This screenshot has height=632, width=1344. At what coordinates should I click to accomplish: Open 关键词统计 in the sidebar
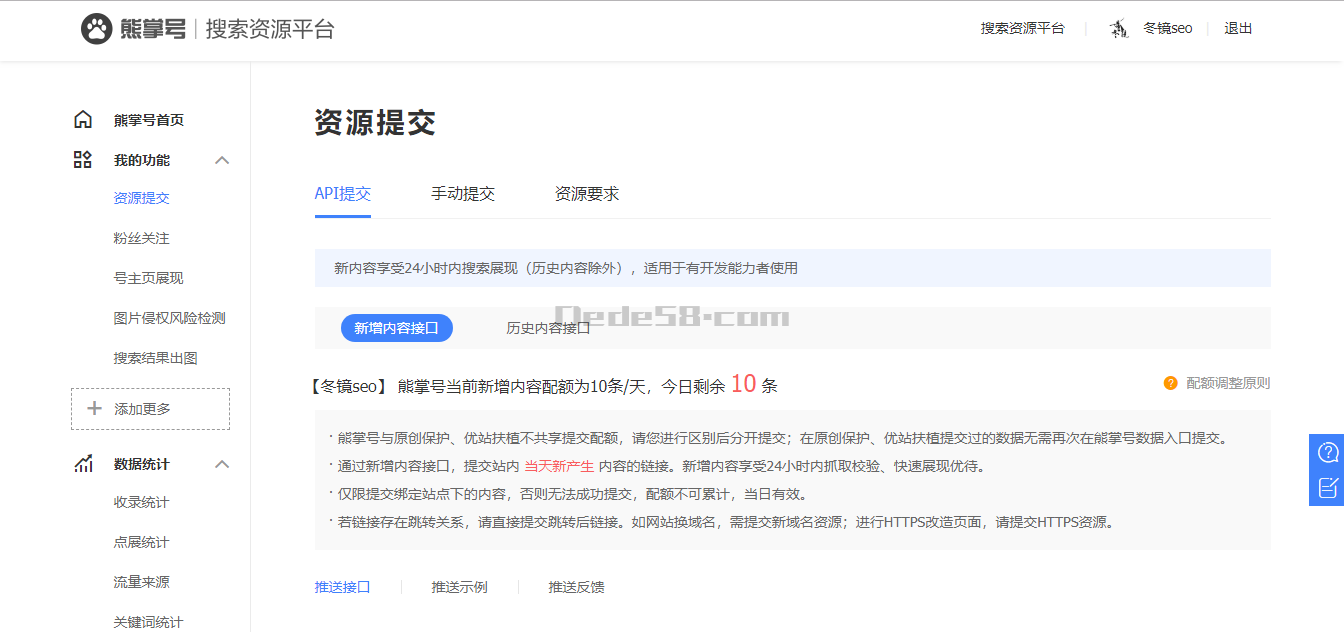(x=149, y=622)
